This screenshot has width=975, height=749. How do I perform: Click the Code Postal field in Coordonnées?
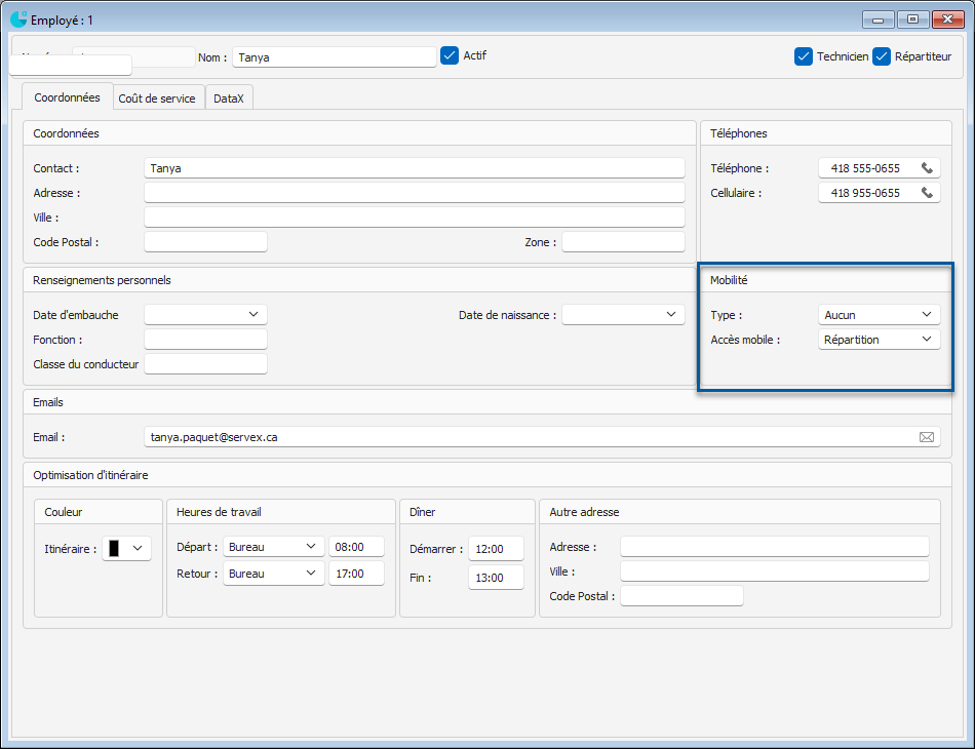(206, 242)
